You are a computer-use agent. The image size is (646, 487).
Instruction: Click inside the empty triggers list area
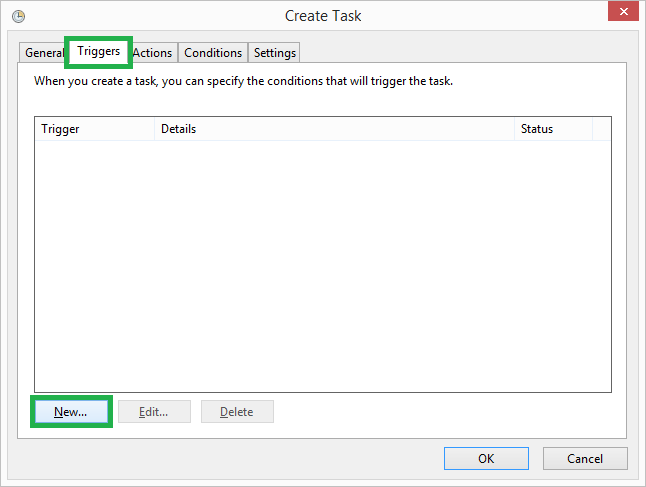pos(323,266)
